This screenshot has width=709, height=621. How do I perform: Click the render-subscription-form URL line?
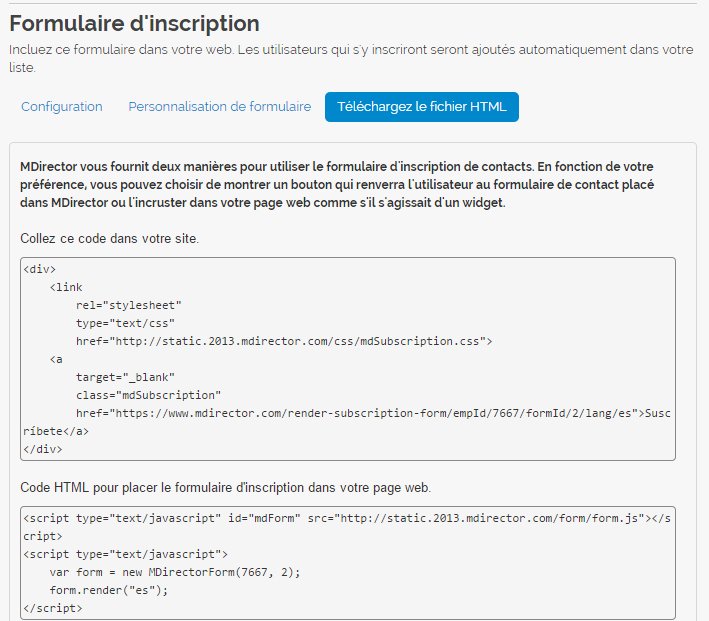point(373,413)
